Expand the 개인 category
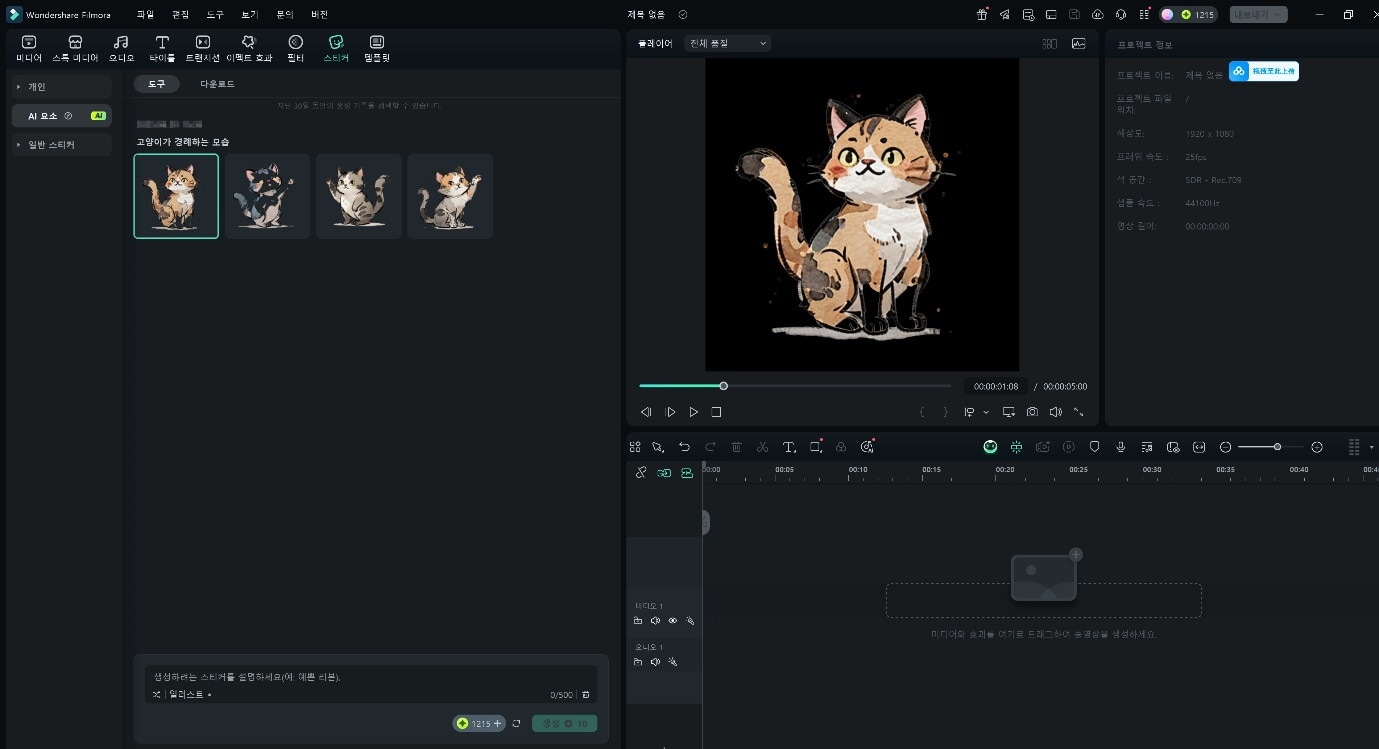This screenshot has height=749, width=1379. point(61,87)
